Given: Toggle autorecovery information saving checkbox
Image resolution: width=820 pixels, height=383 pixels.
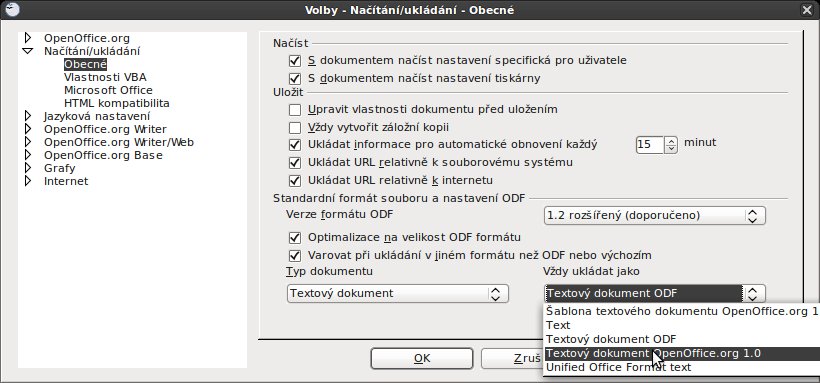Looking at the screenshot, I should click(295, 144).
